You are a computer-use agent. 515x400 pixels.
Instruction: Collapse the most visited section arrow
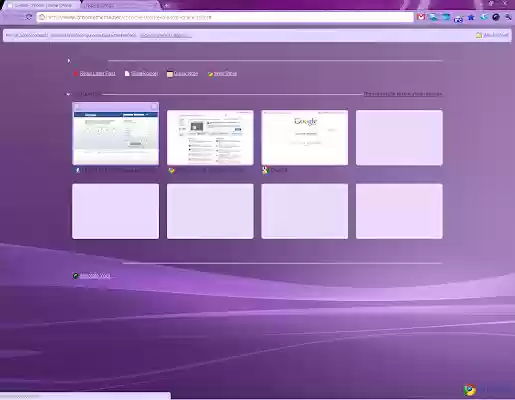tap(68, 94)
